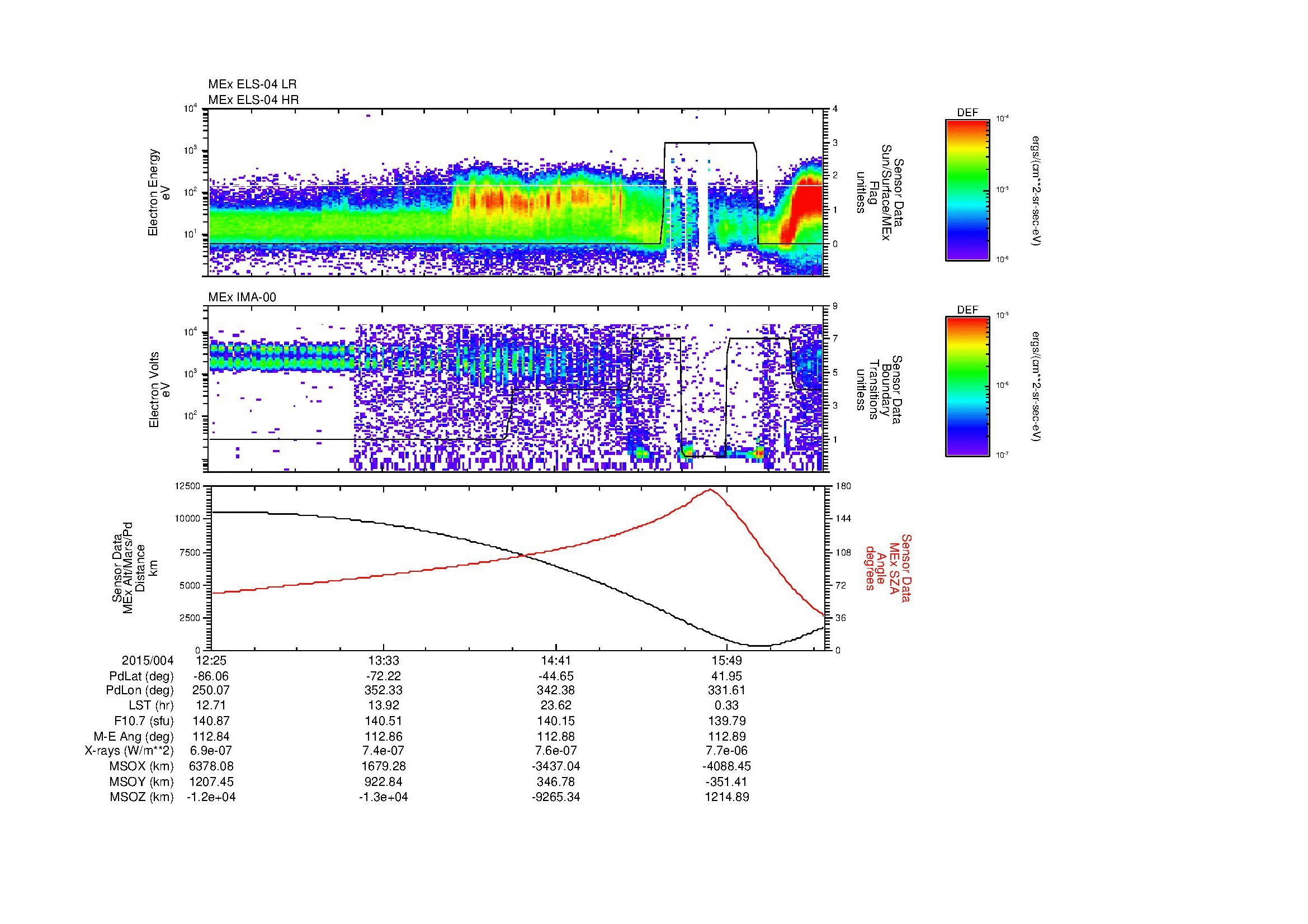Click the lower color bar units label
Image resolution: width=1308 pixels, height=924 pixels.
point(1035,387)
